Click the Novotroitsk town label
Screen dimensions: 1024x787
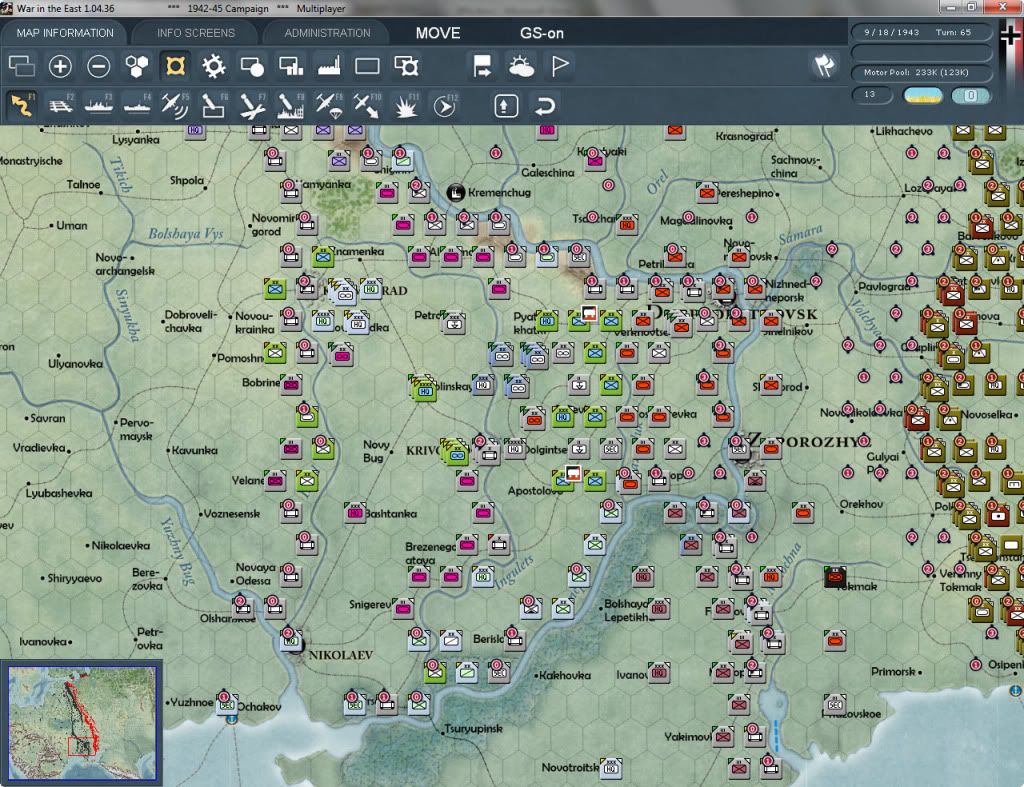[x=570, y=767]
